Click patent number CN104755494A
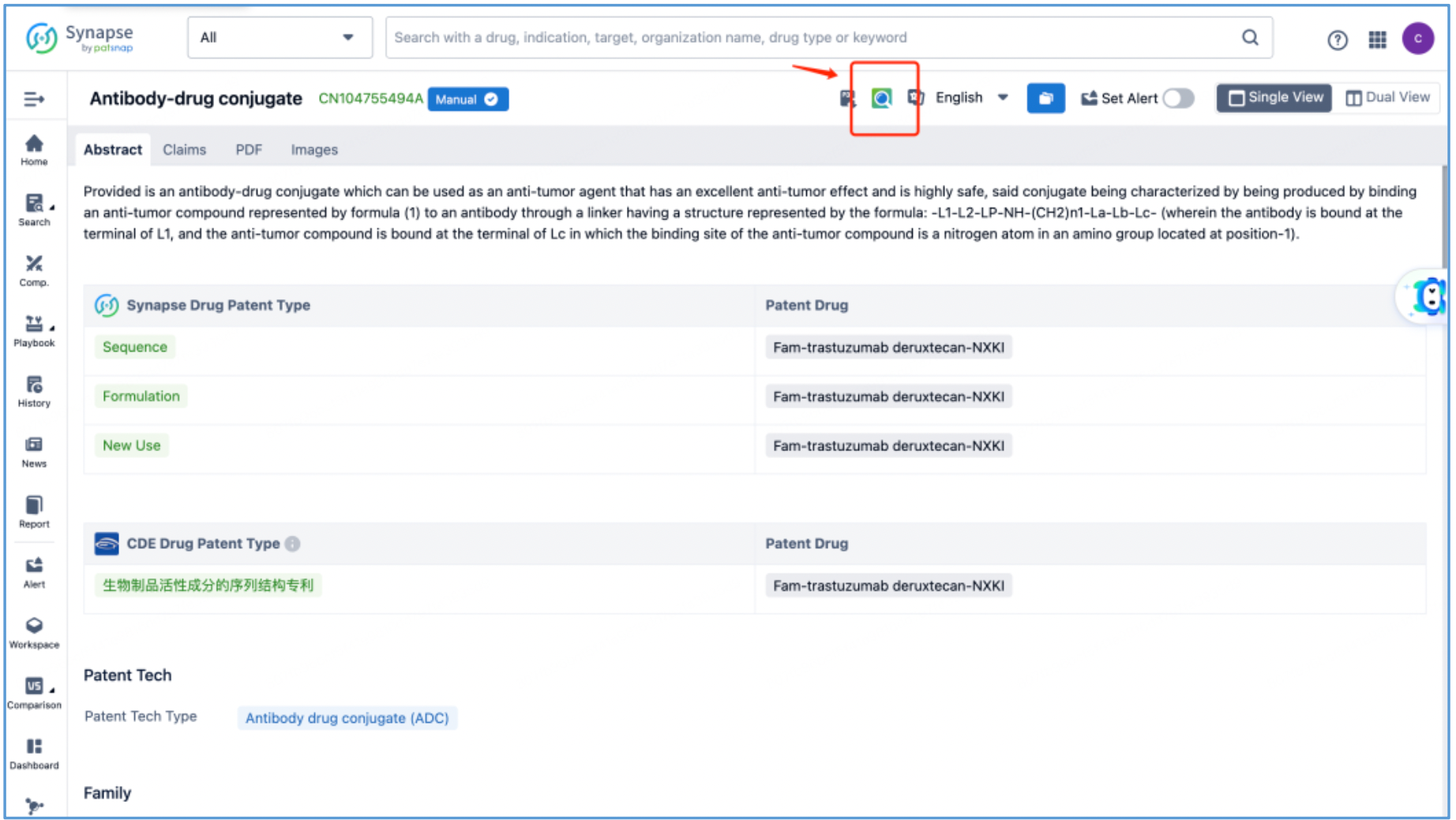The image size is (1456, 820). (x=370, y=98)
